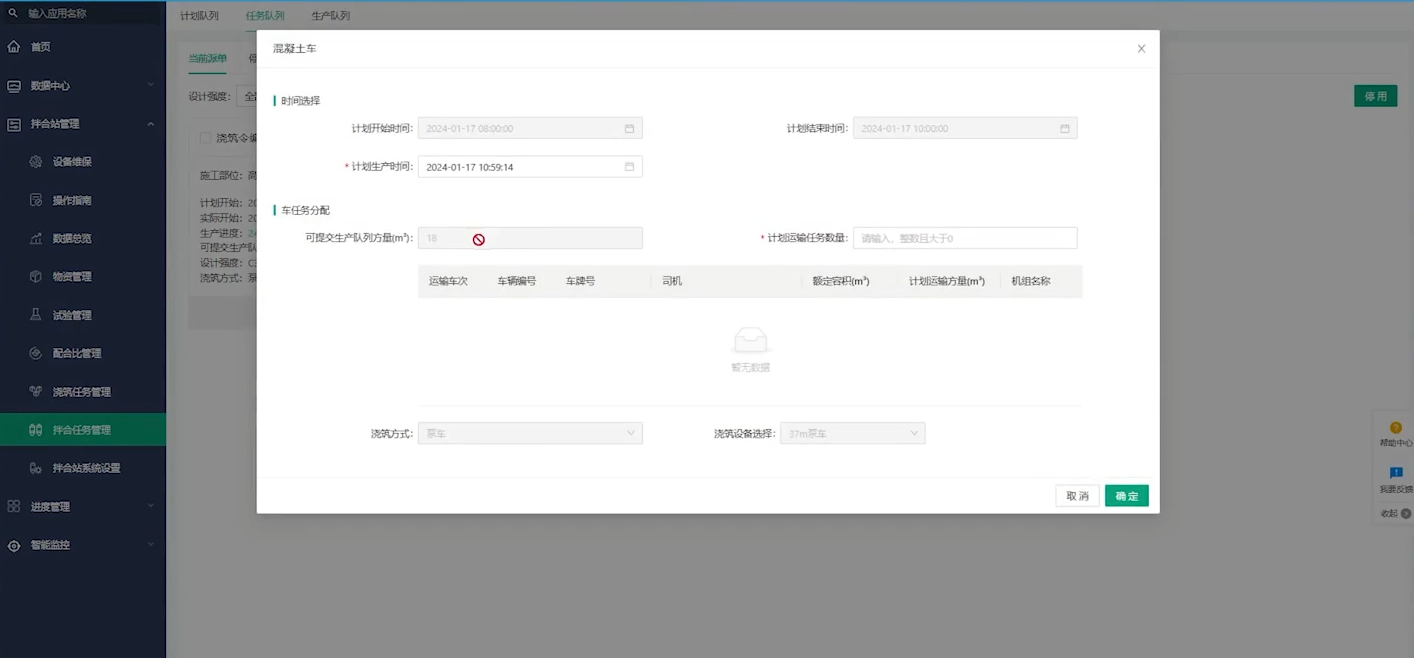Click the 计划结束时间 date field
The width and height of the screenshot is (1414, 658).
[965, 128]
